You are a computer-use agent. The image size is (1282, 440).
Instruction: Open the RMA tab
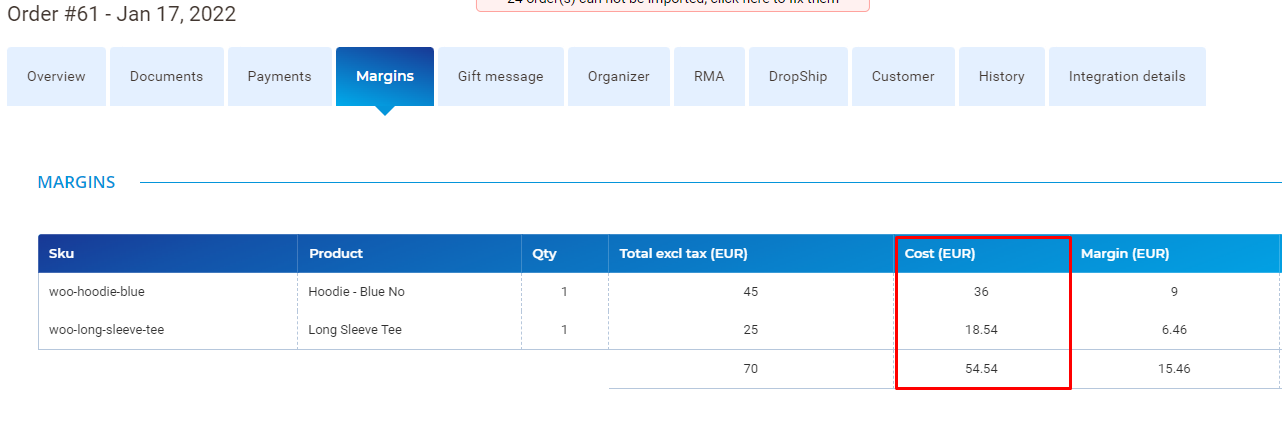pyautogui.click(x=708, y=76)
